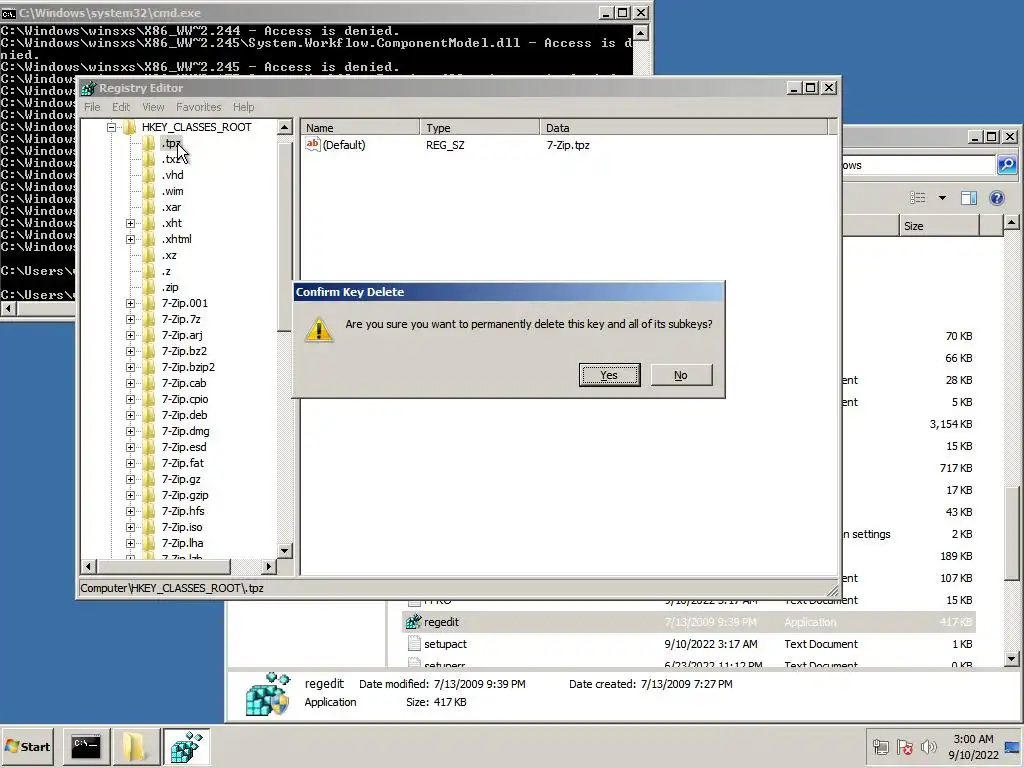The image size is (1024, 768).
Task: Confirm deletion with the Yes button
Action: click(x=609, y=375)
